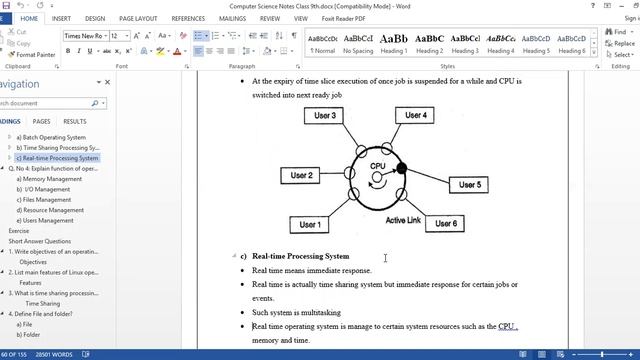Click the Format Painter button
Viewport: 640px width, 360px height.
pos(31,55)
